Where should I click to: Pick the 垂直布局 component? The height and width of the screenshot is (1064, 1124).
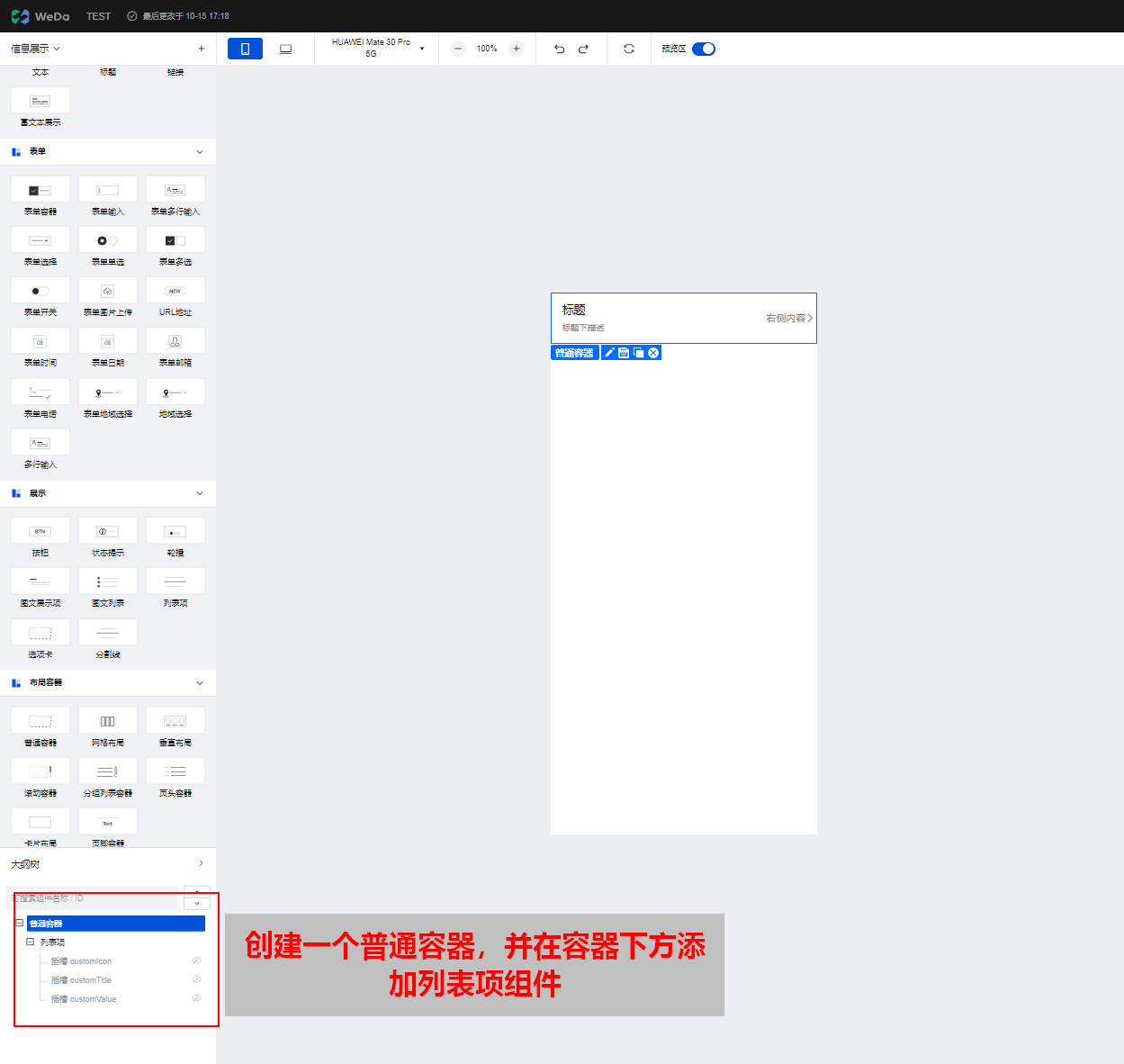click(175, 721)
